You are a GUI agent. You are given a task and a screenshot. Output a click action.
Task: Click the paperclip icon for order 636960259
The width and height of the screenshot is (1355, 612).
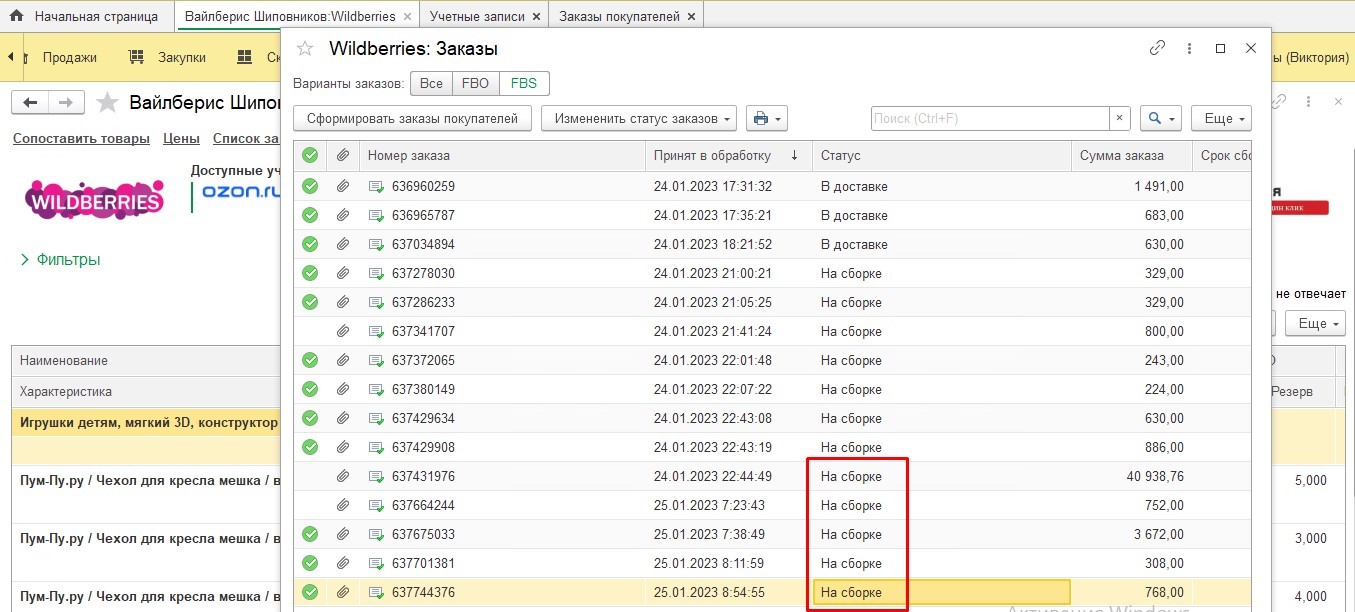343,187
